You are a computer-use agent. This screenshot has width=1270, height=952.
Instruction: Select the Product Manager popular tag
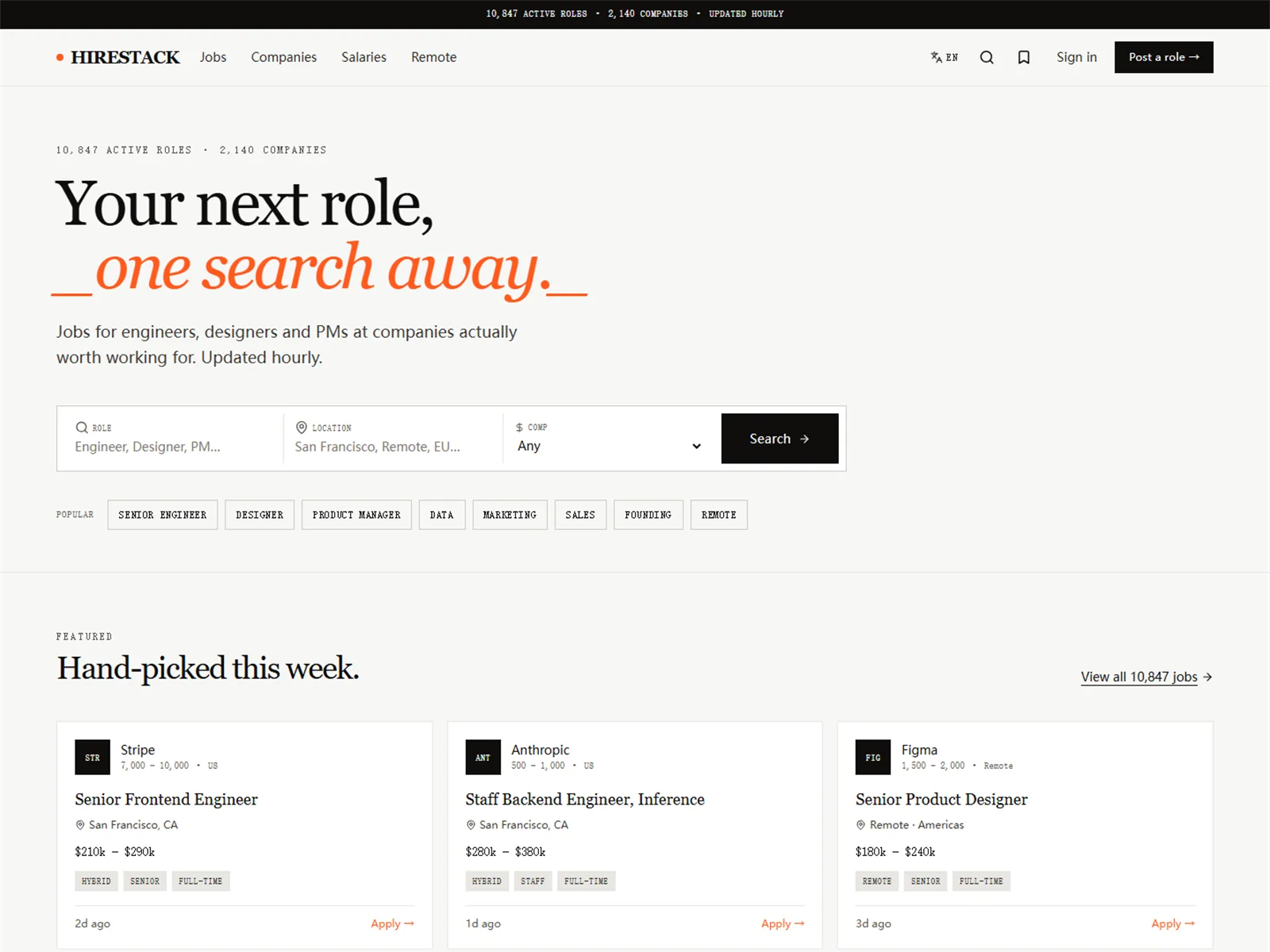click(x=356, y=515)
